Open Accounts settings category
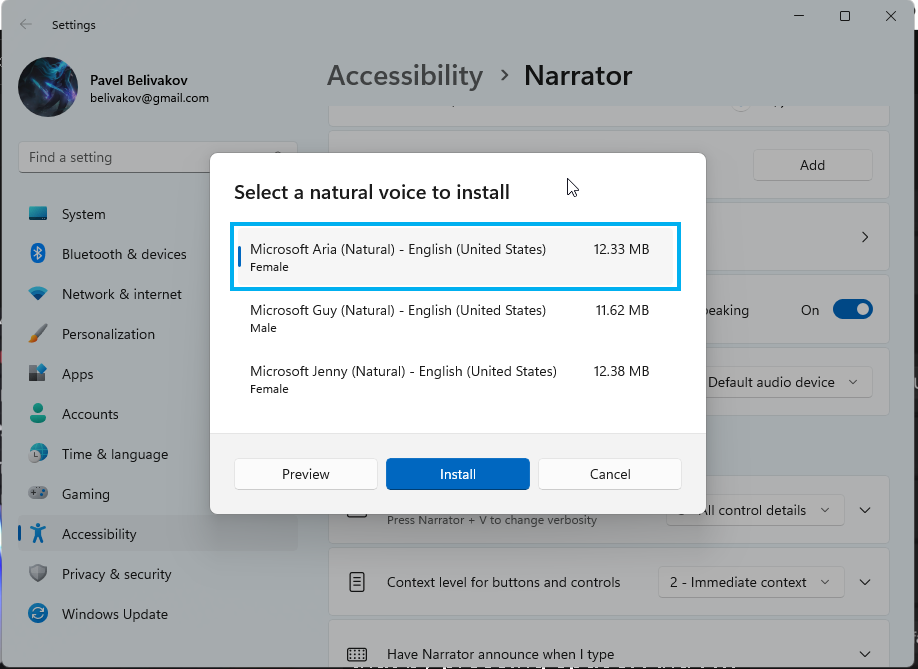Image resolution: width=918 pixels, height=669 pixels. pos(157,413)
